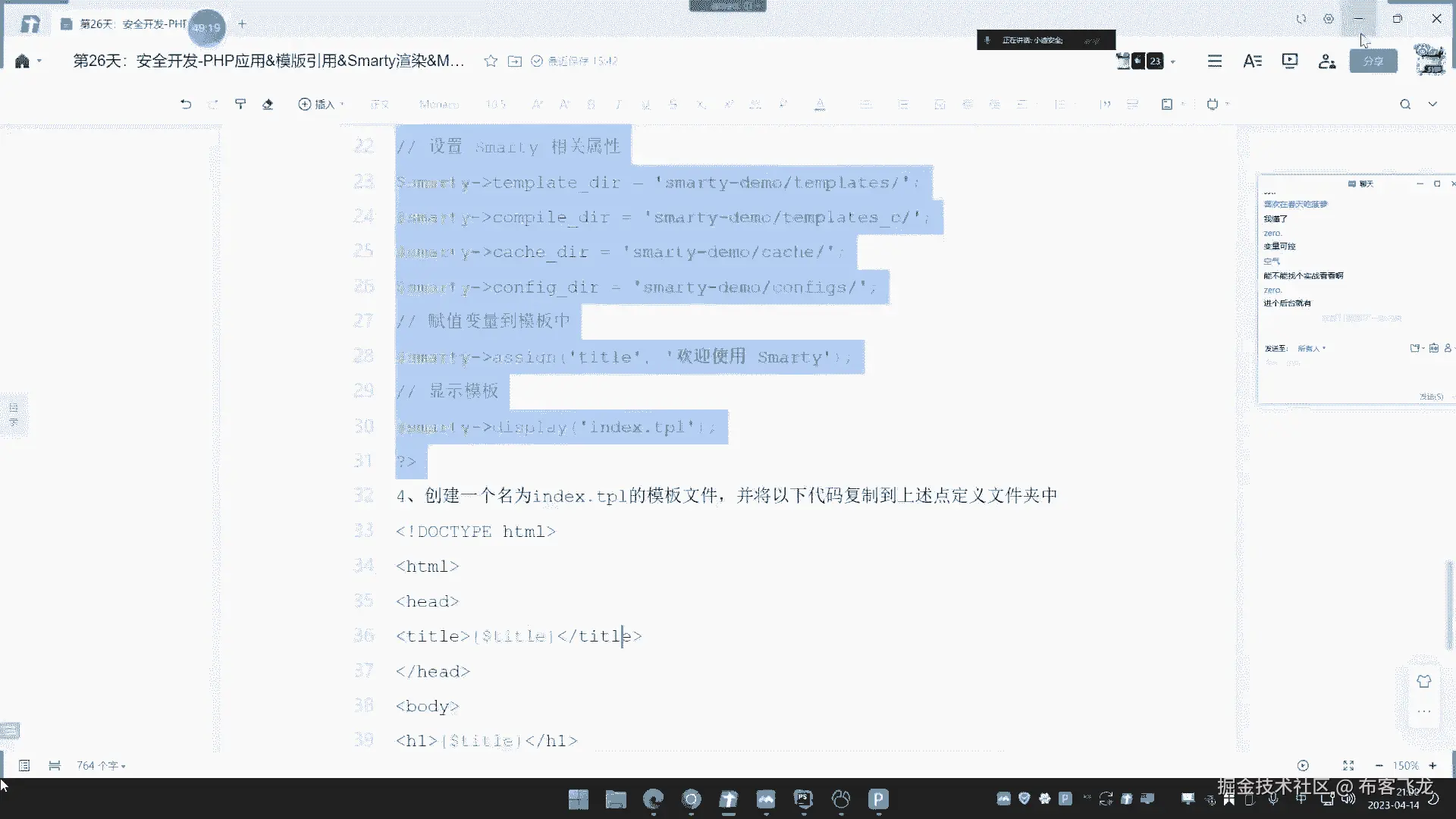Open a new tab with plus button

click(x=242, y=24)
